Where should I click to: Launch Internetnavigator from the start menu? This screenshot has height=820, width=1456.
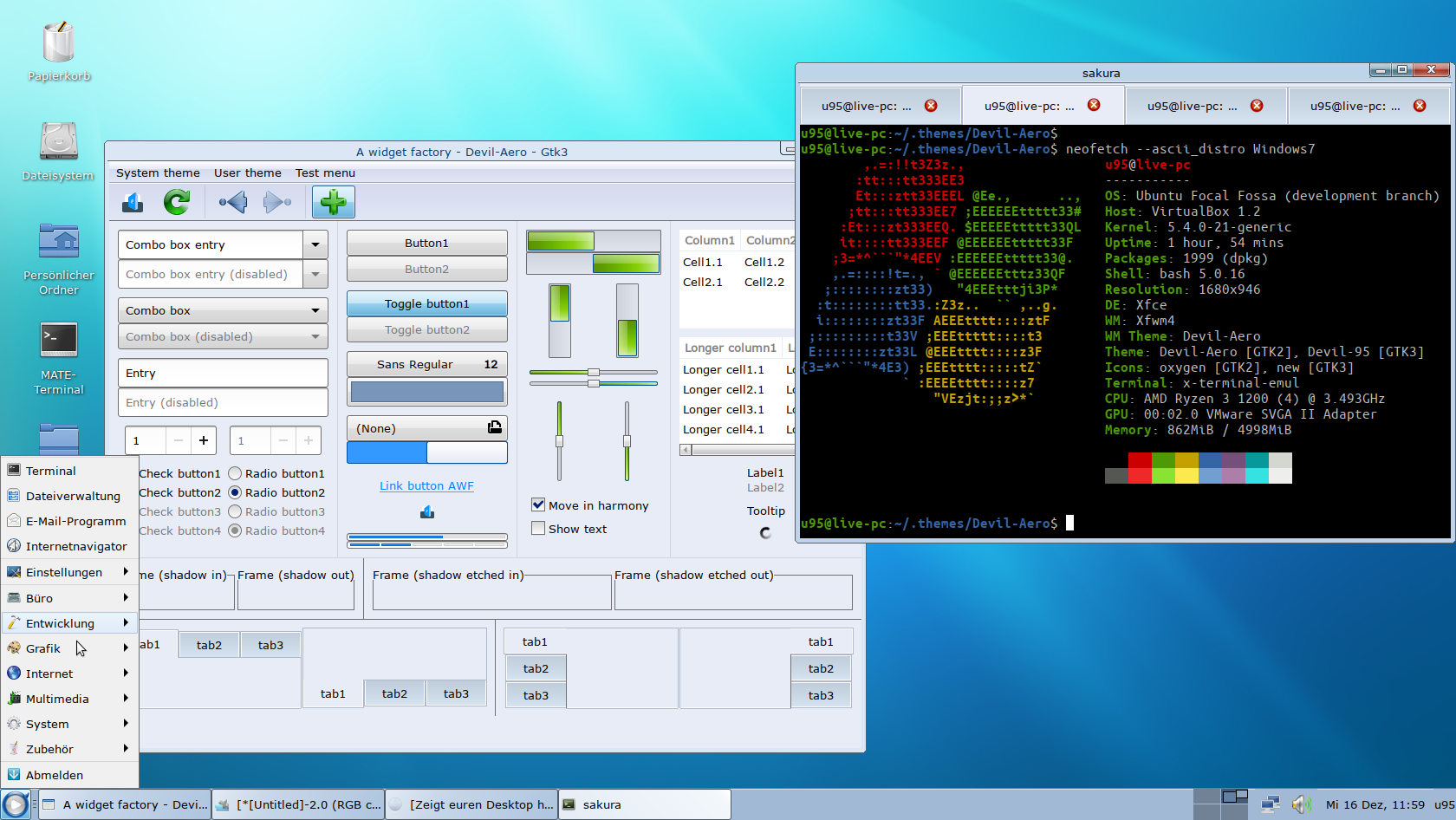click(69, 546)
